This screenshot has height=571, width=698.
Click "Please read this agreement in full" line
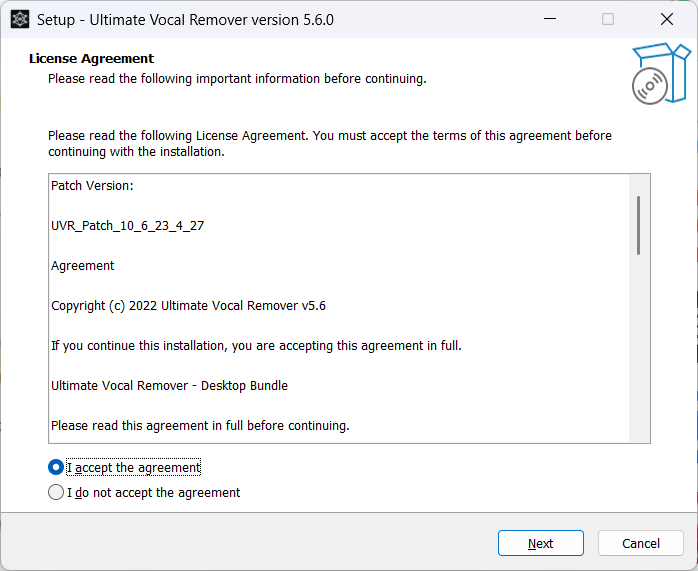click(x=200, y=426)
